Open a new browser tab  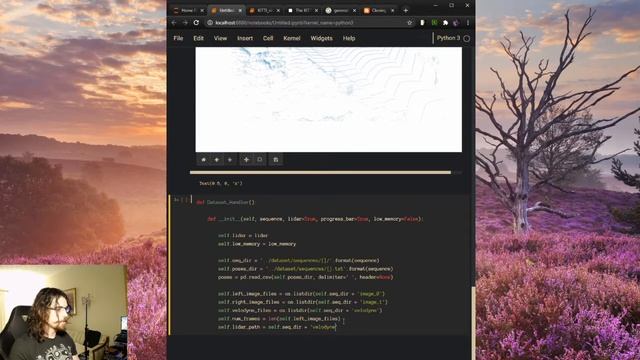(x=406, y=11)
